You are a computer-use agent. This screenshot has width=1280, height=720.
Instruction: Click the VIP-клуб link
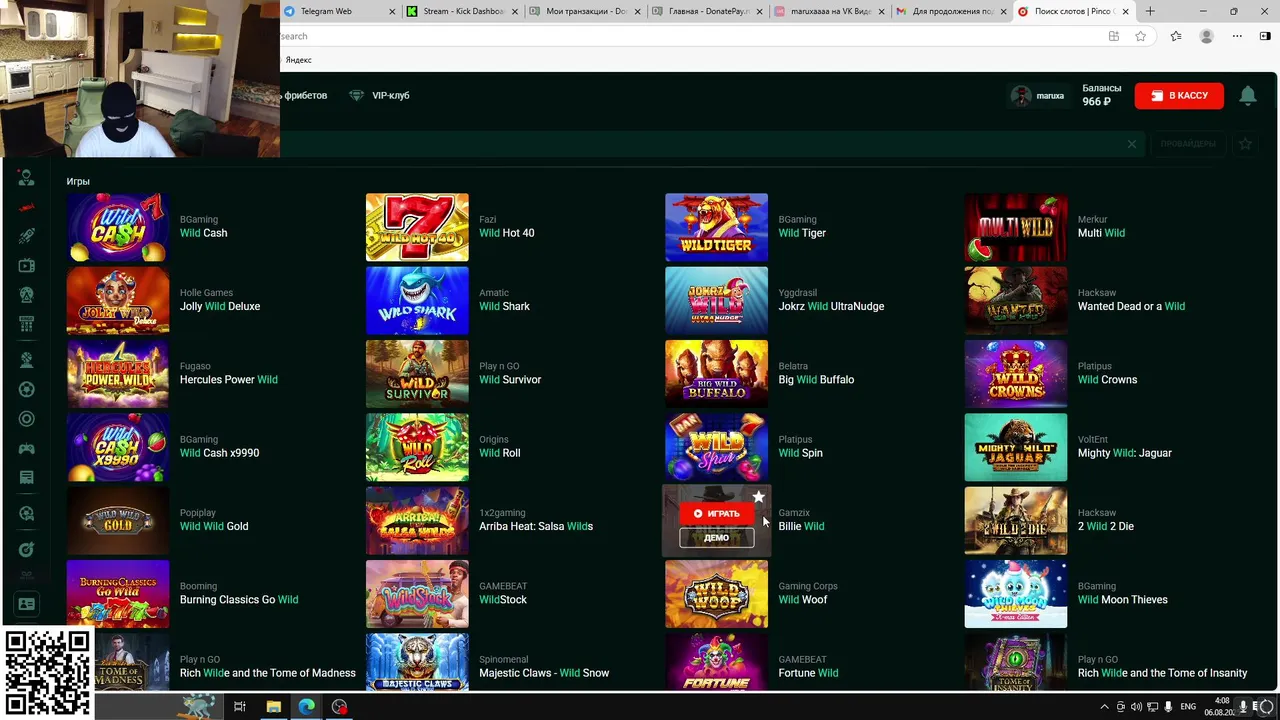(391, 96)
